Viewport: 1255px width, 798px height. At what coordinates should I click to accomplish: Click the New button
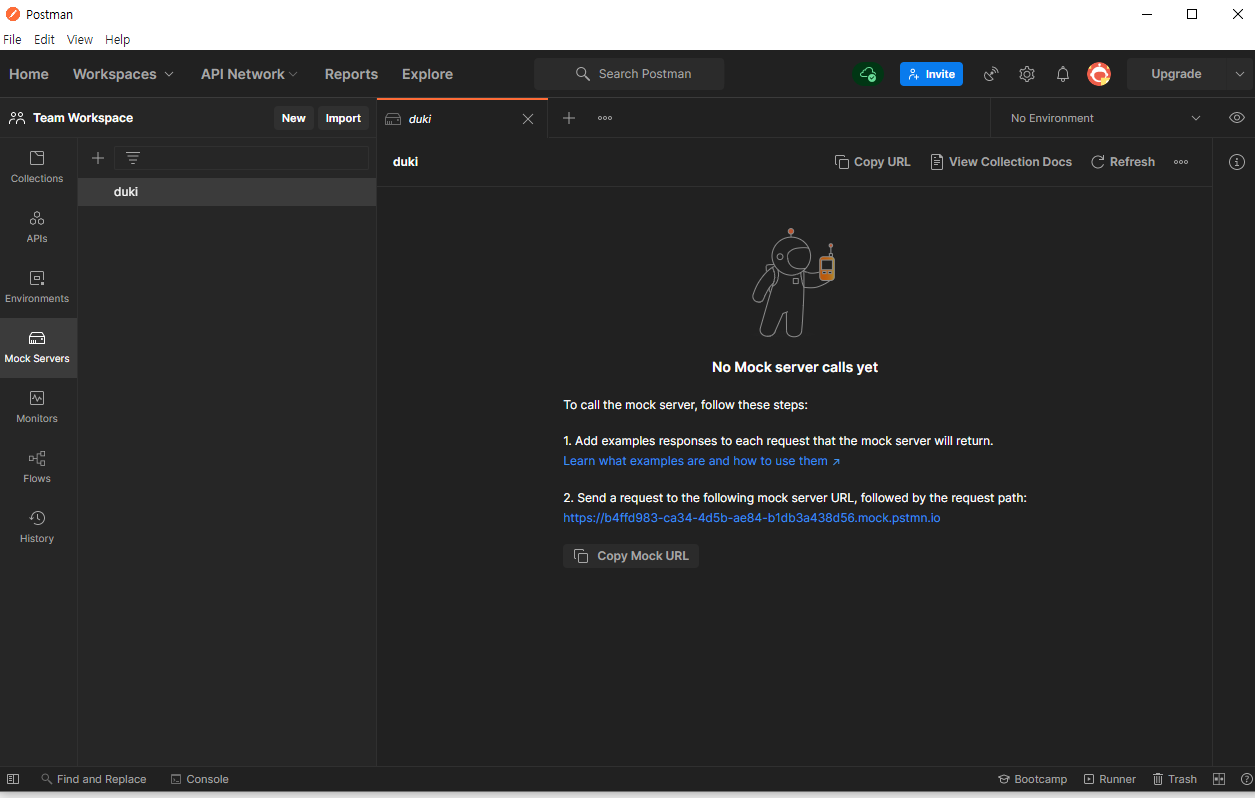click(x=294, y=118)
